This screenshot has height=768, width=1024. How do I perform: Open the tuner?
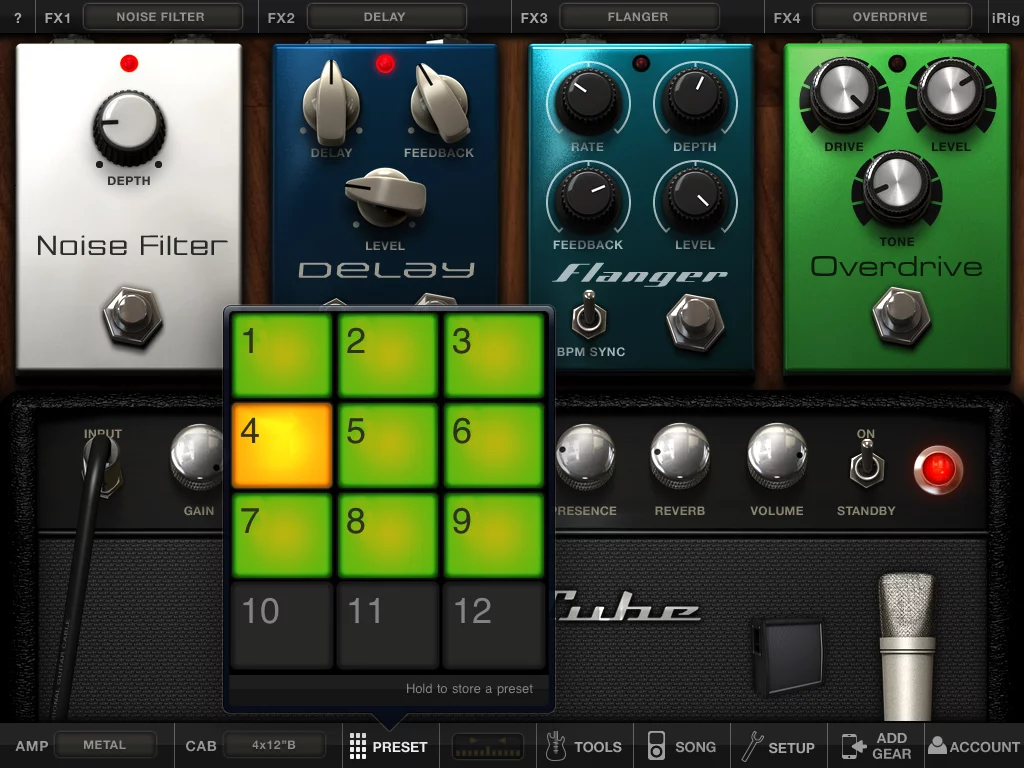487,746
